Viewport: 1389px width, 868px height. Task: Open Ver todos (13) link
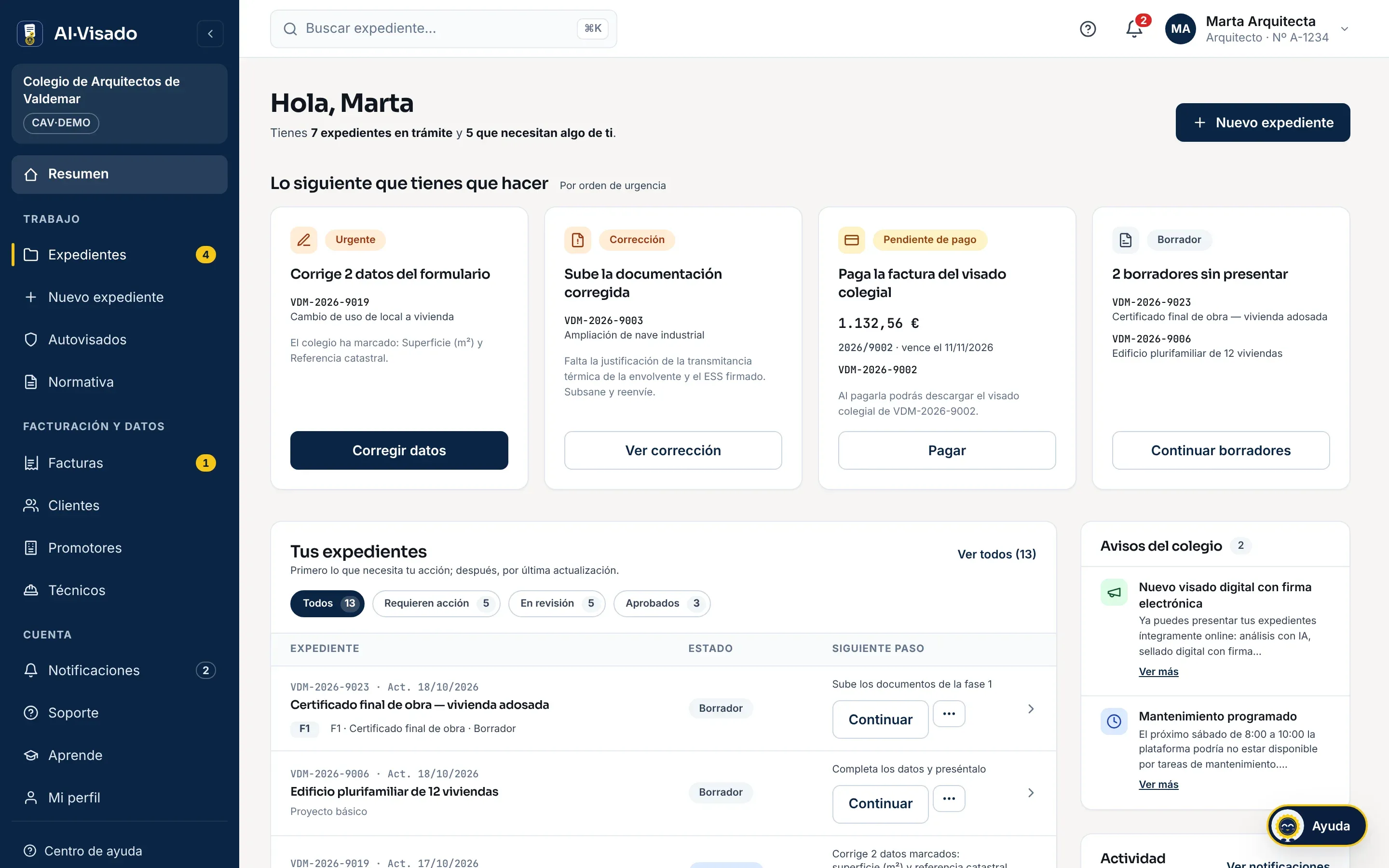tap(996, 555)
